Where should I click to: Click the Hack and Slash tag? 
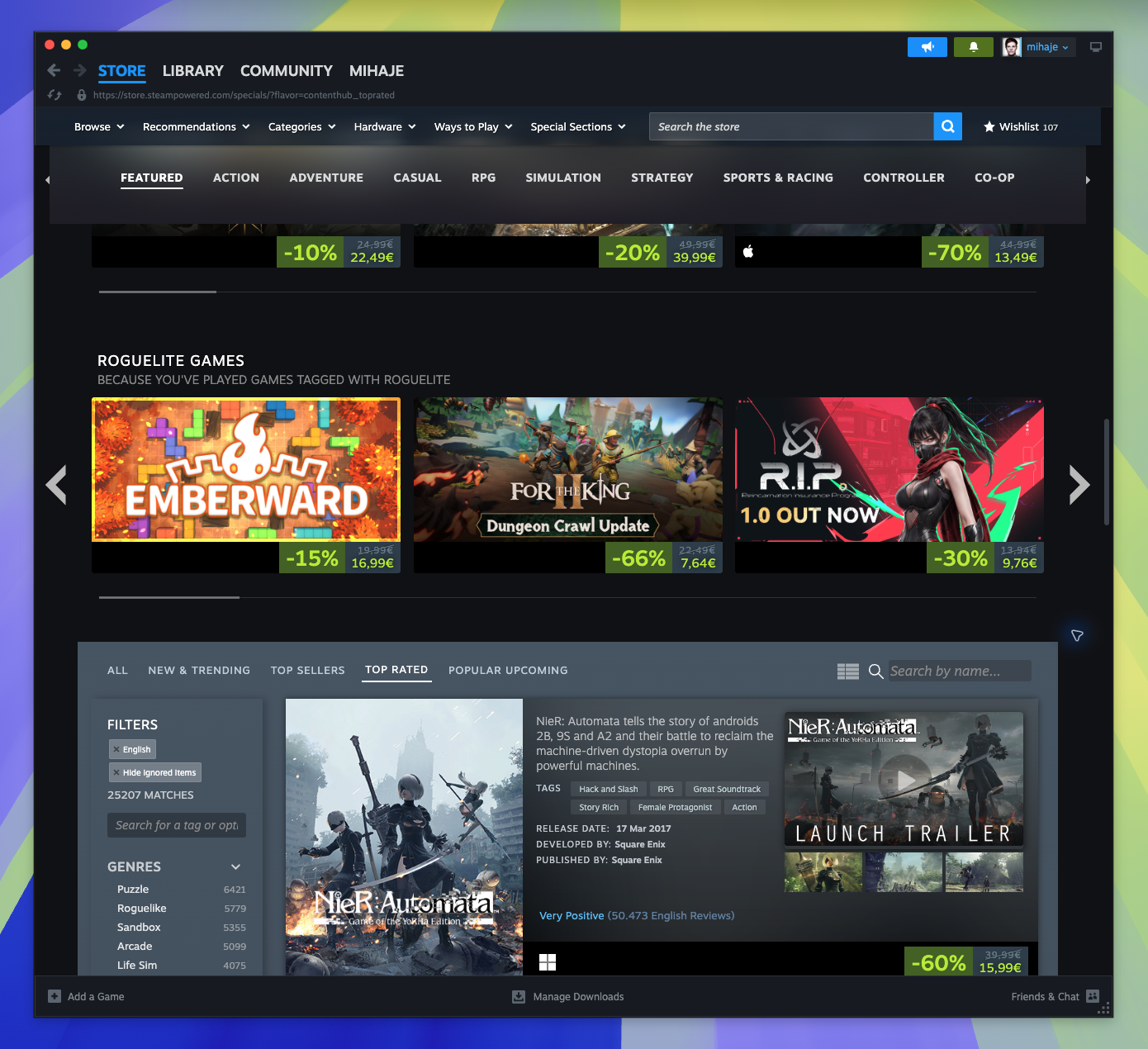click(x=609, y=789)
